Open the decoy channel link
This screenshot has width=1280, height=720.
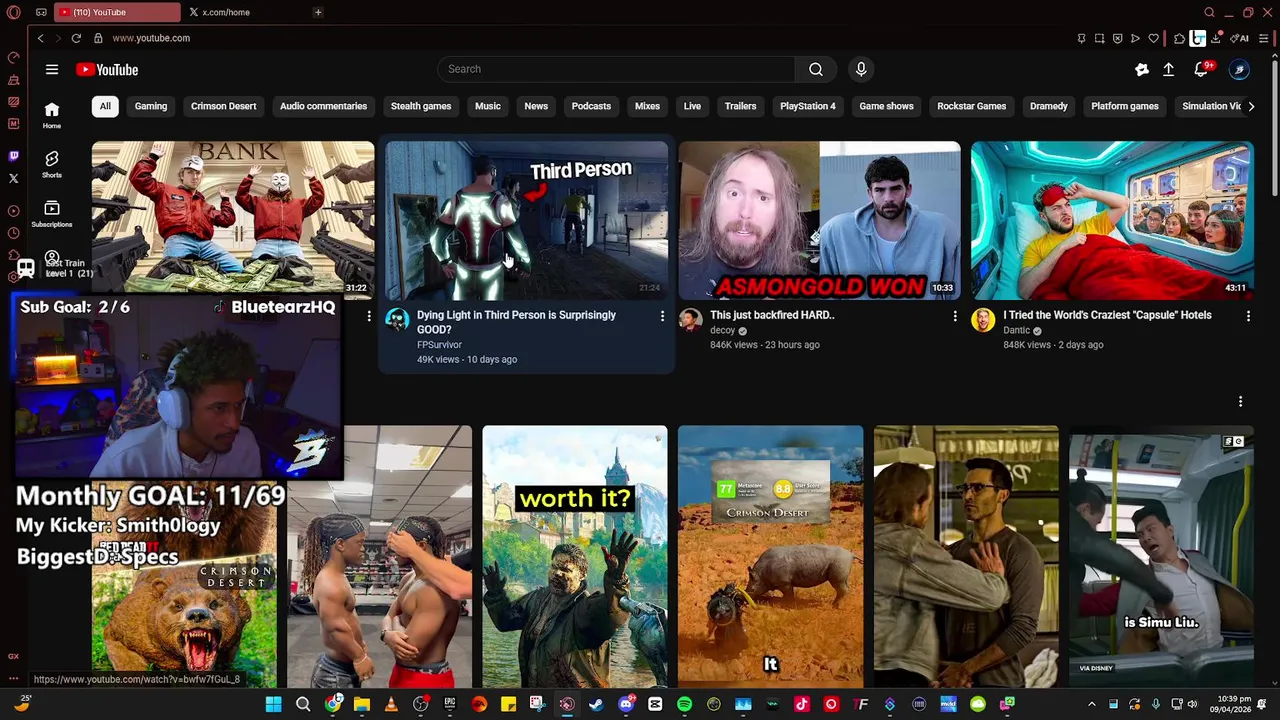pyautogui.click(x=723, y=330)
